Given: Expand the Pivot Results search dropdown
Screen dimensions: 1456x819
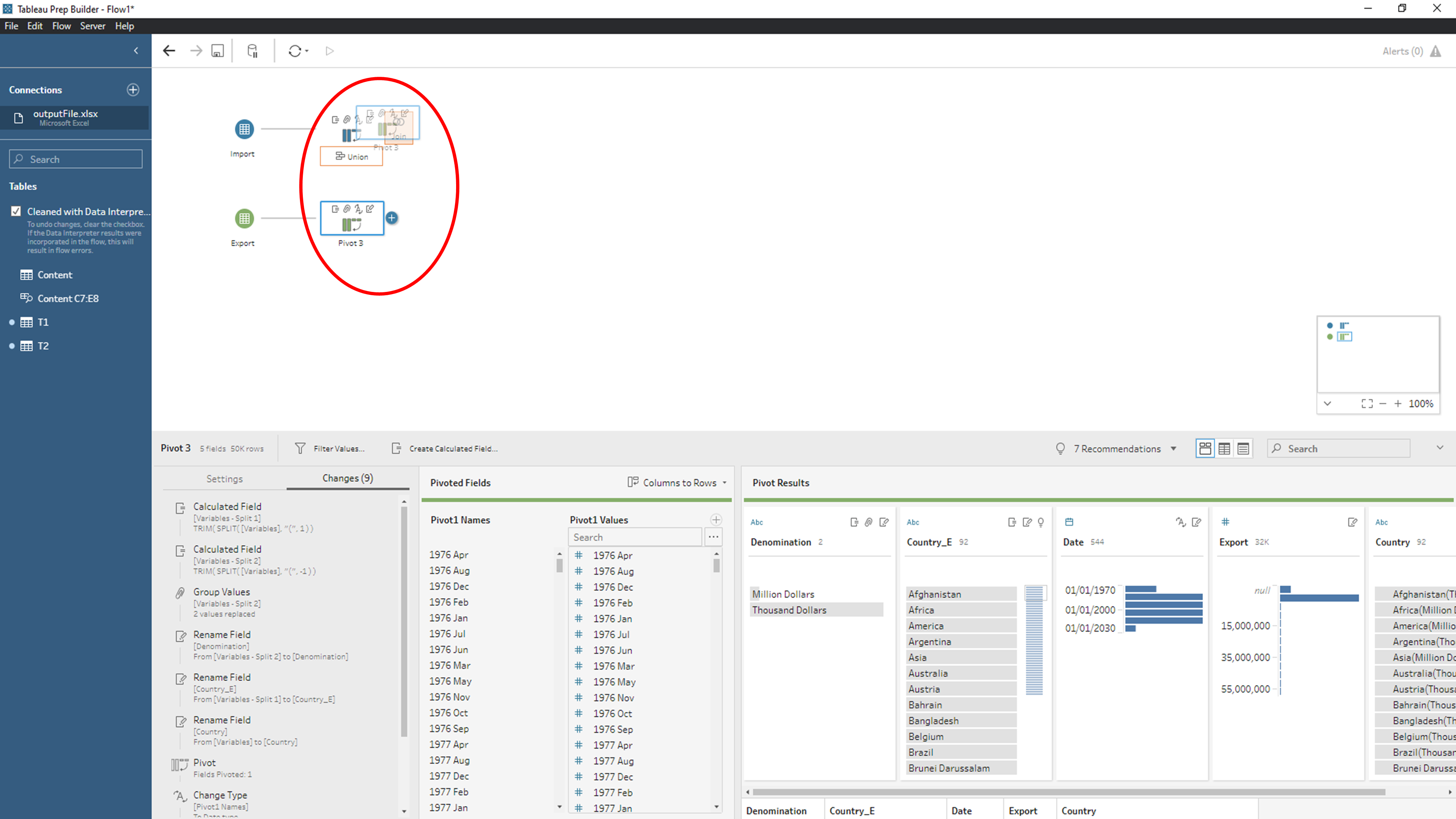Looking at the screenshot, I should [1441, 448].
